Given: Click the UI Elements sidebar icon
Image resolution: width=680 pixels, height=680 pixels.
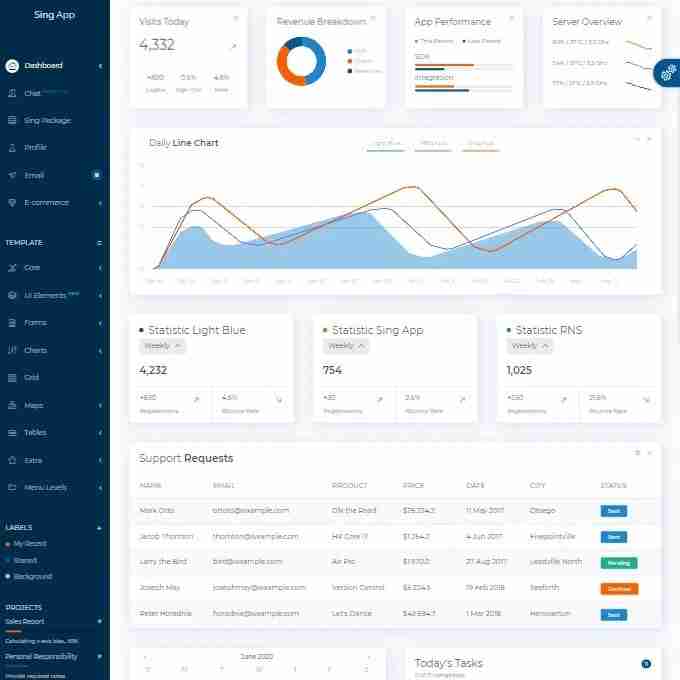Looking at the screenshot, I should 12,295.
